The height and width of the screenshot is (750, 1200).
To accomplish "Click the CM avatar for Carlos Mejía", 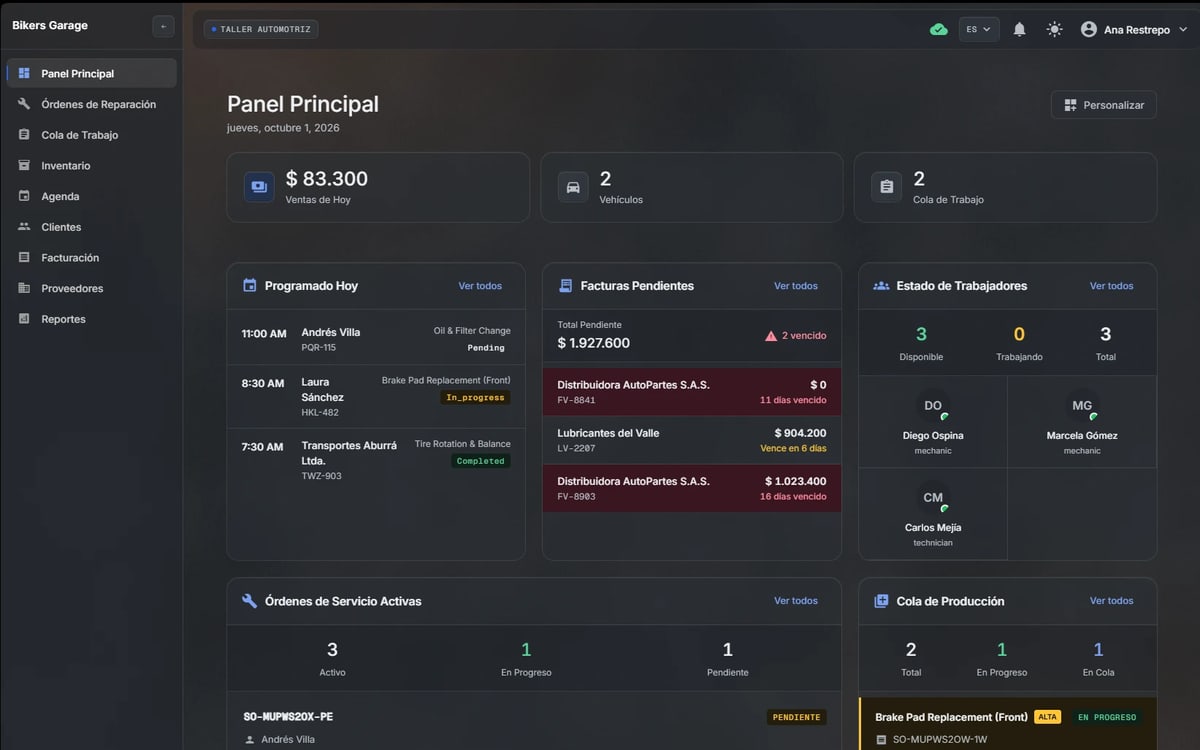I will coord(933,498).
